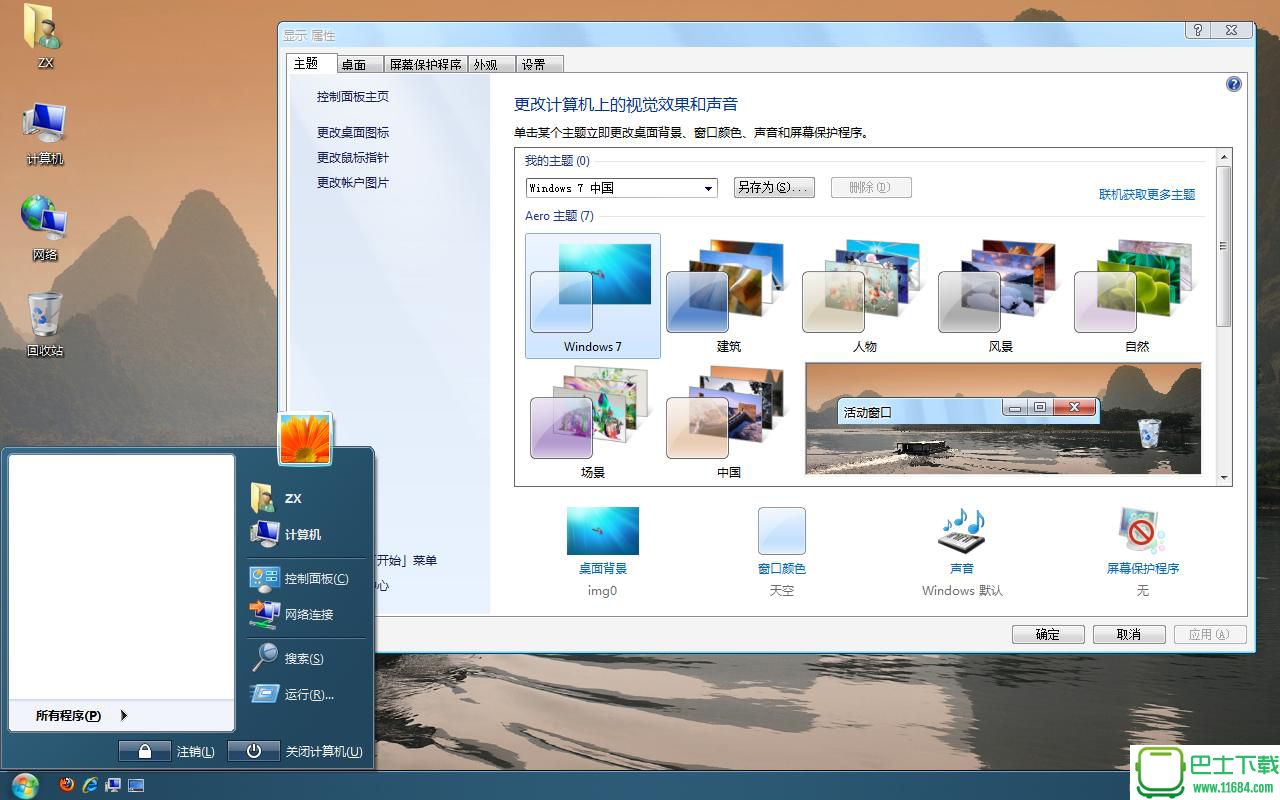Click the show desktop quick launch icon
1280x800 pixels.
tap(136, 785)
